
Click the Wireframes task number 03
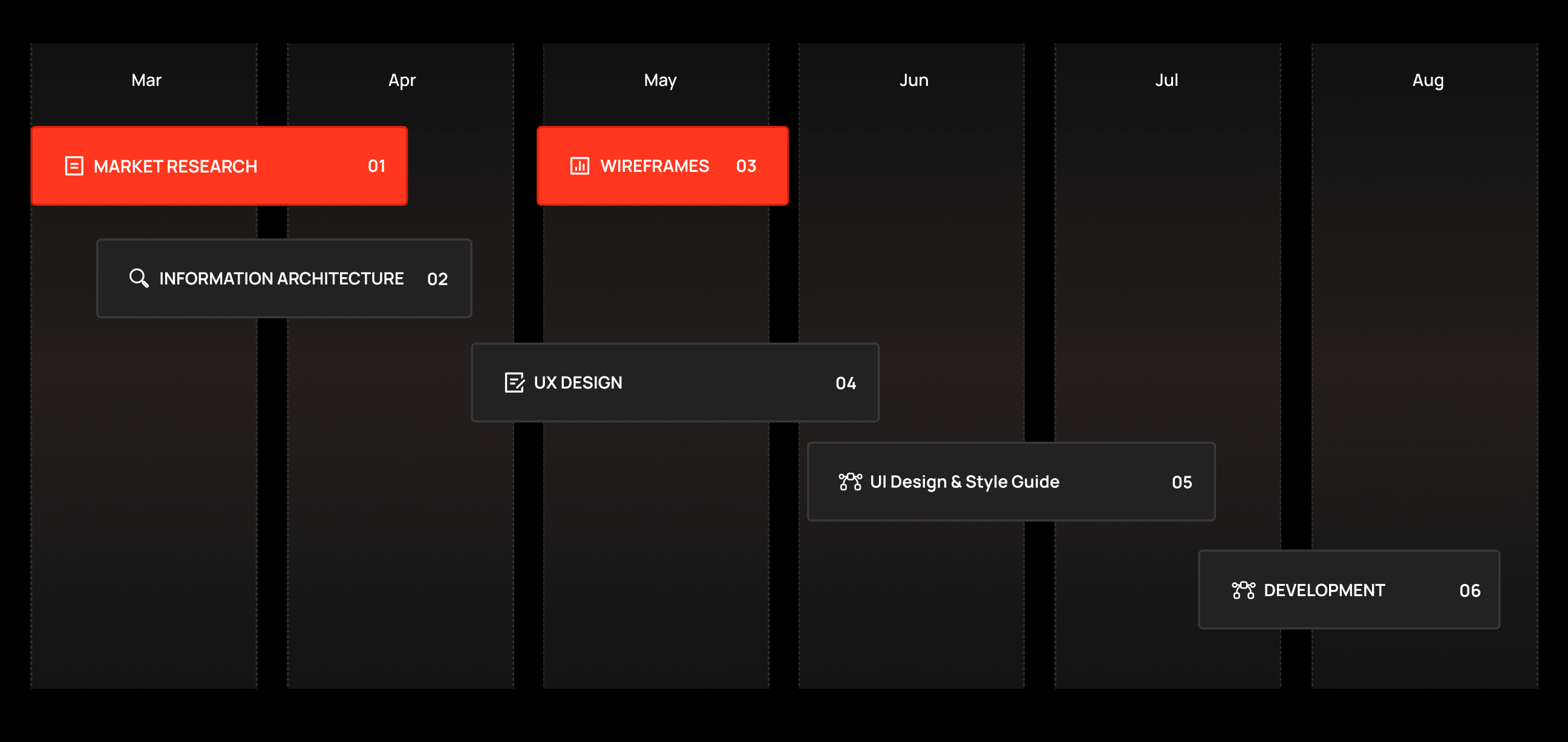coord(746,166)
